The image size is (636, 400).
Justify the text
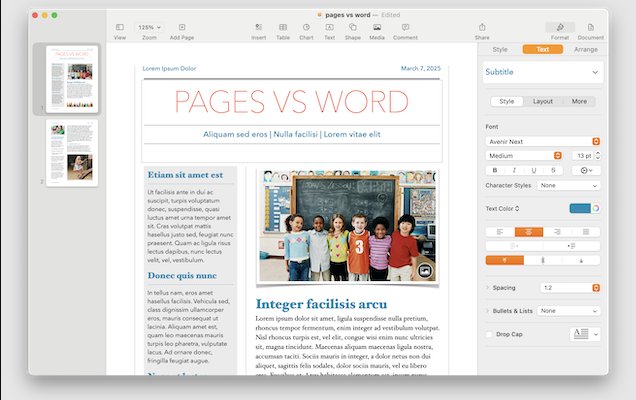click(586, 232)
